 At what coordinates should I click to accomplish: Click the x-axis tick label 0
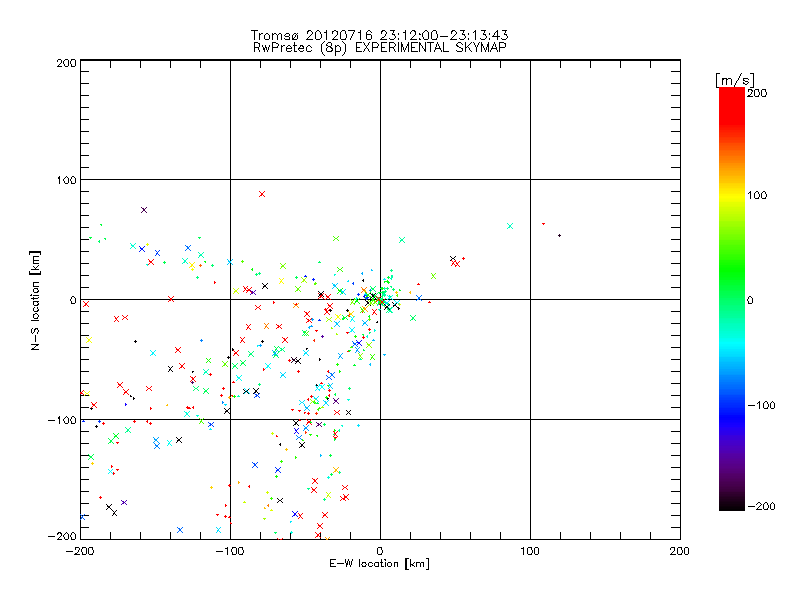(380, 551)
